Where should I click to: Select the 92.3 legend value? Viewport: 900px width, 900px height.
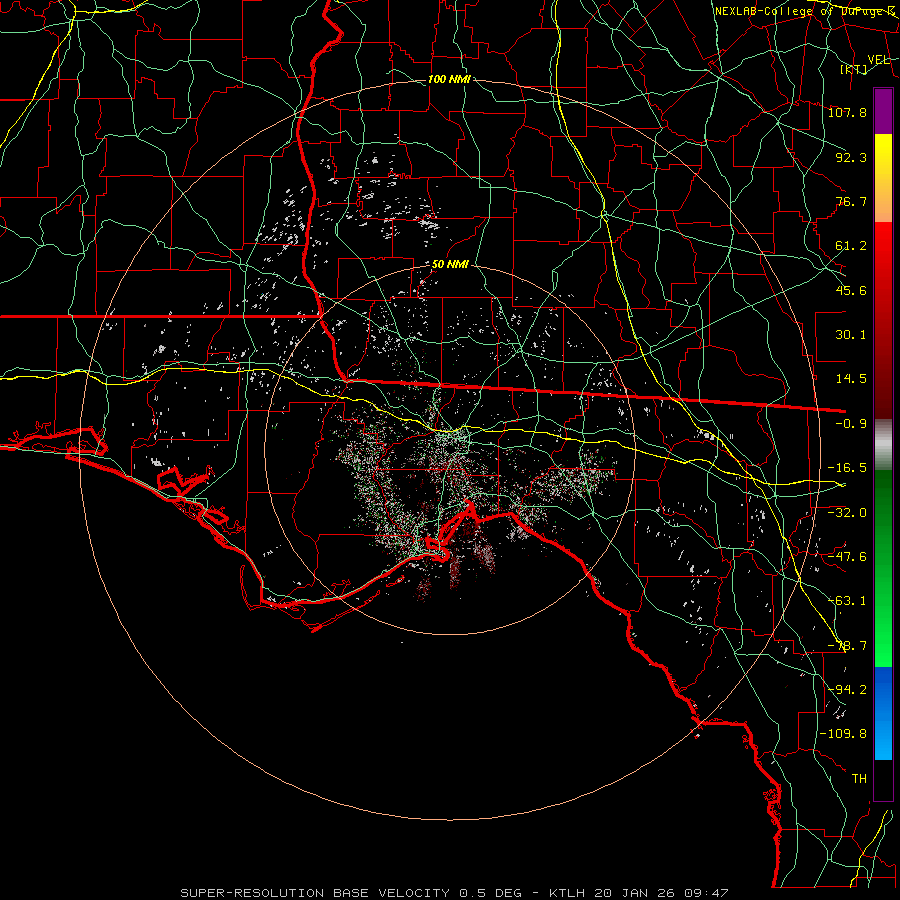coord(851,157)
